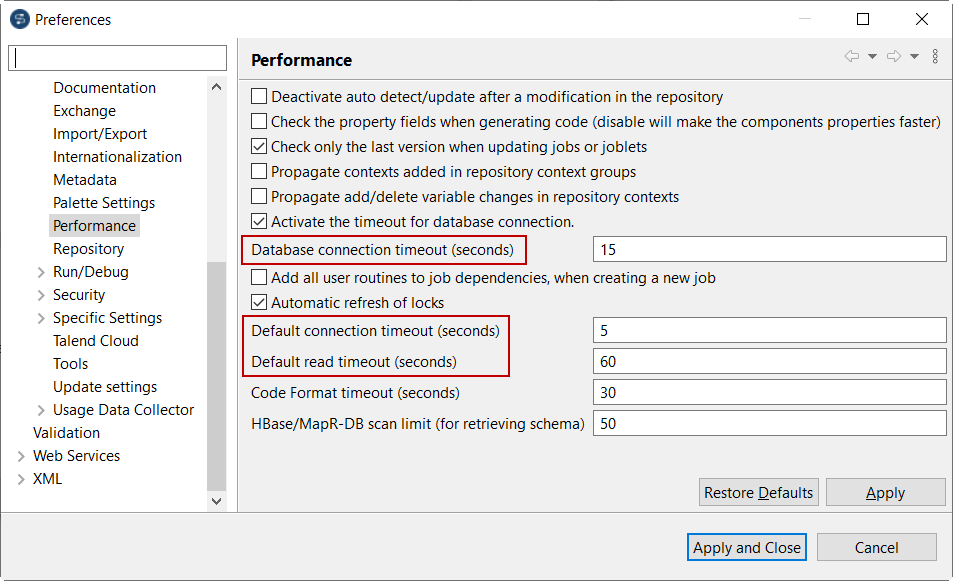This screenshot has height=581, width=953.
Task: Click the Talend Preferences window icon
Action: coord(19,19)
